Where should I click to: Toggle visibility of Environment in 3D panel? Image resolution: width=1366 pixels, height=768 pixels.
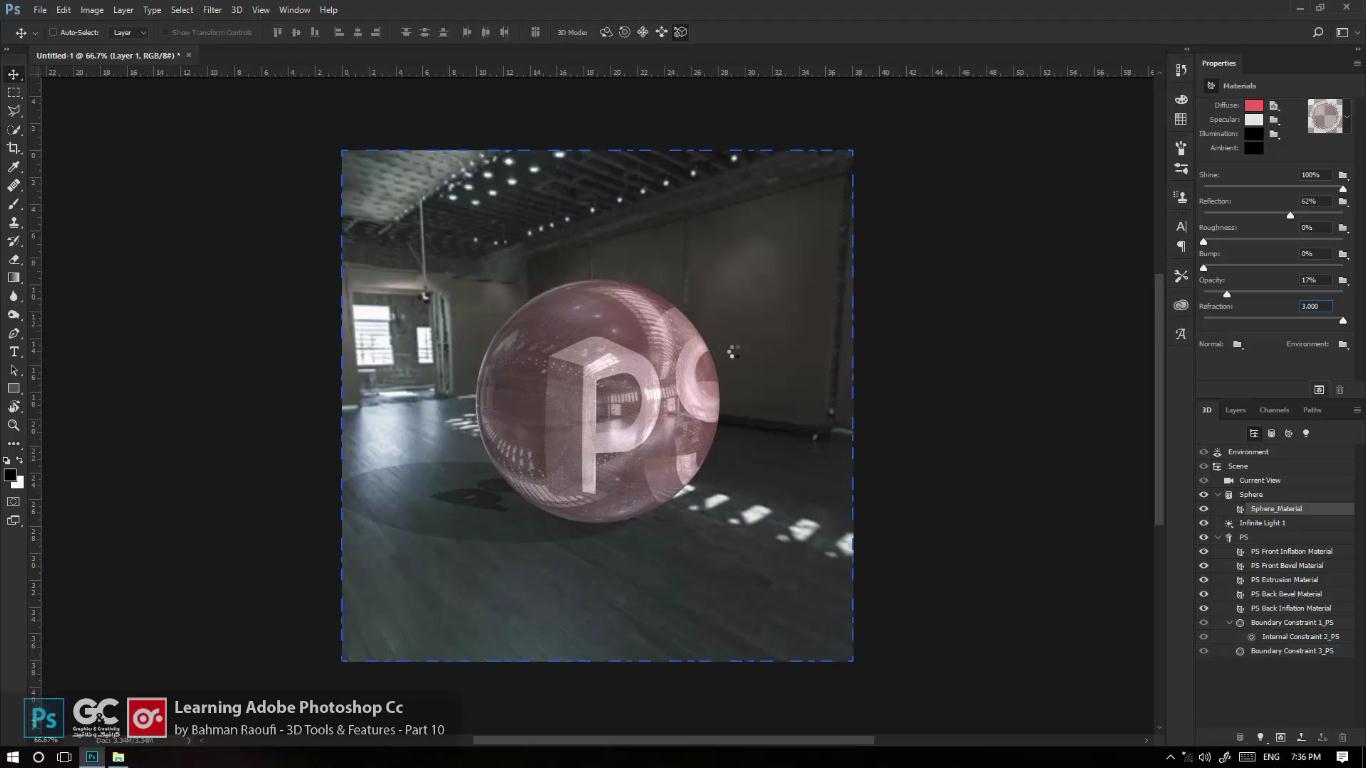pos(1204,452)
